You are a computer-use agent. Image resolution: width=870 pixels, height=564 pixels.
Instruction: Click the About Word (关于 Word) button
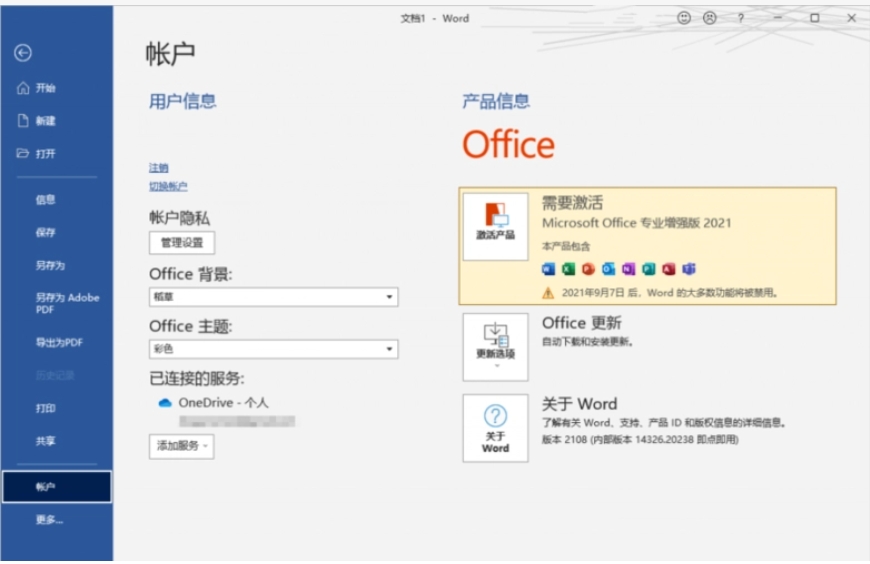495,428
